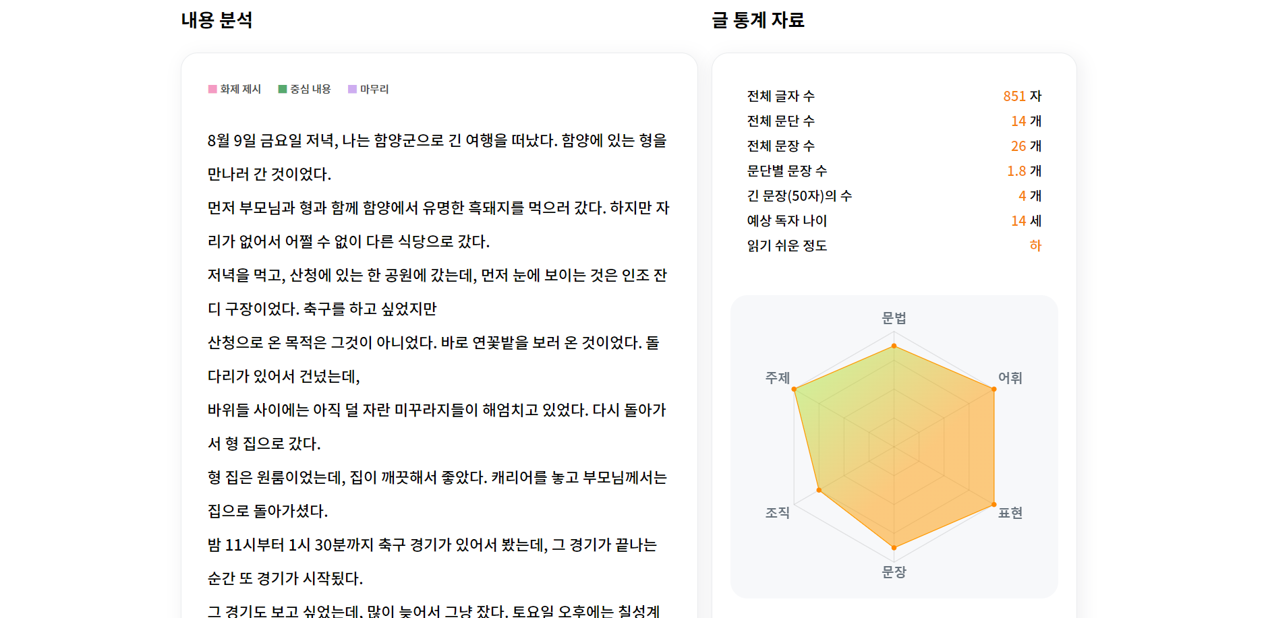Viewport: 1266px width, 618px height.
Task: Click the 문단별 문장 수 statistic label
Action: point(787,171)
